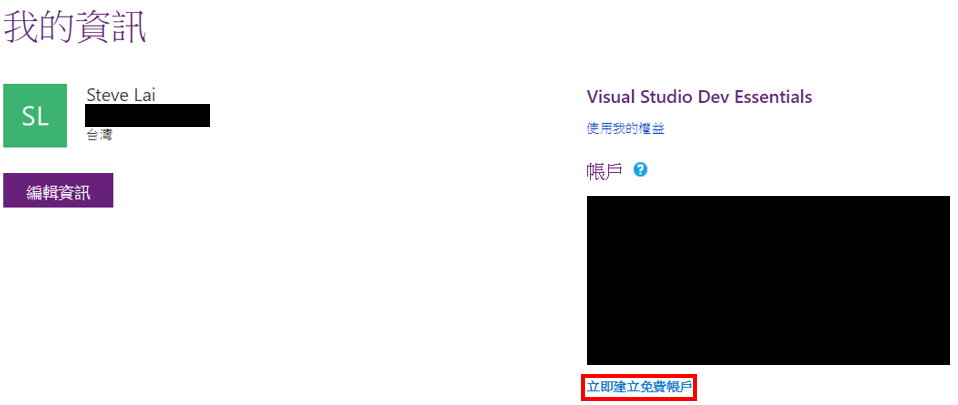Click the Visual Studio Dev Essentials heading
Image resolution: width=958 pixels, height=405 pixels.
point(699,97)
